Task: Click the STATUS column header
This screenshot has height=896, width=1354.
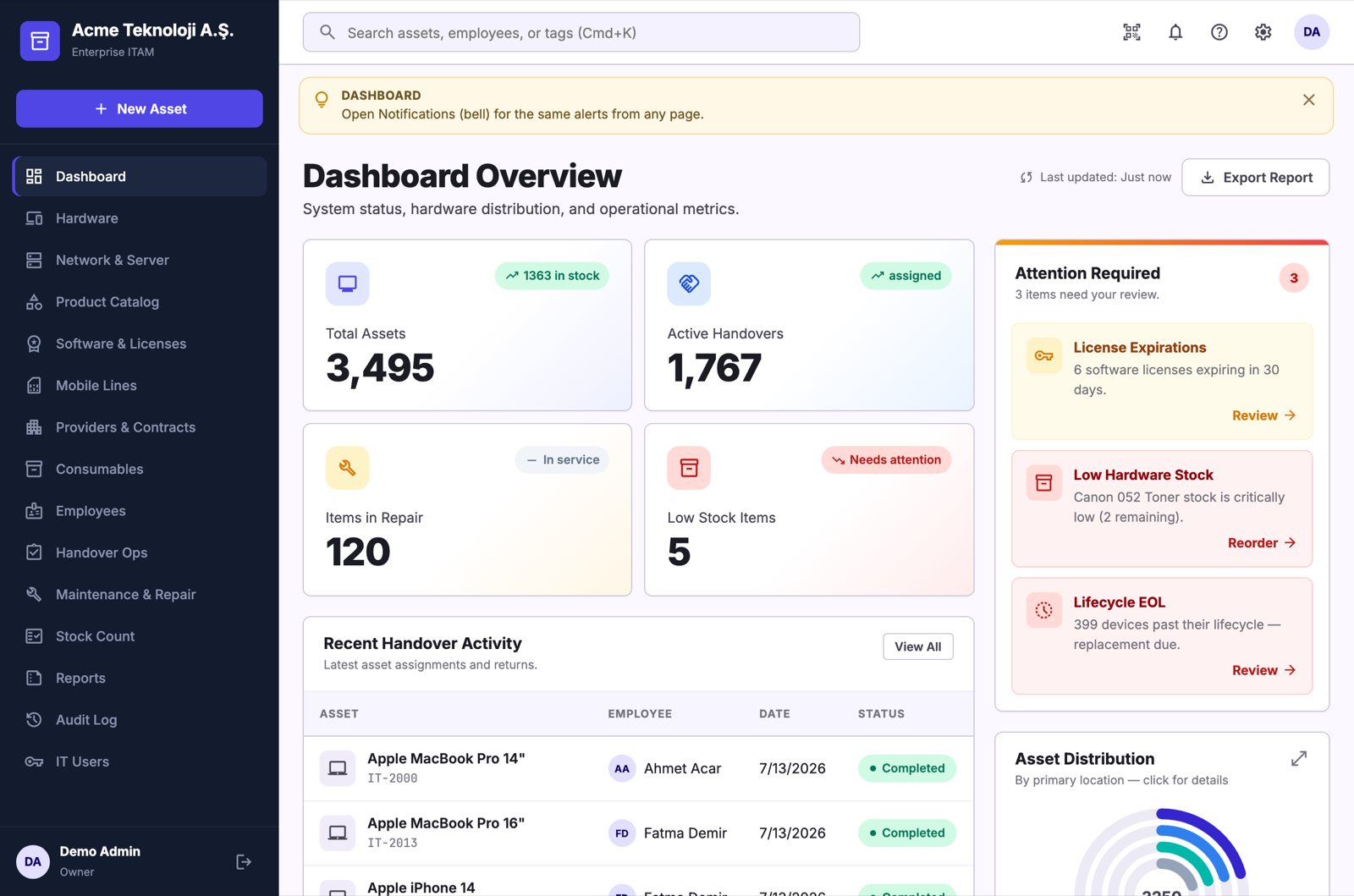Action: click(881, 714)
